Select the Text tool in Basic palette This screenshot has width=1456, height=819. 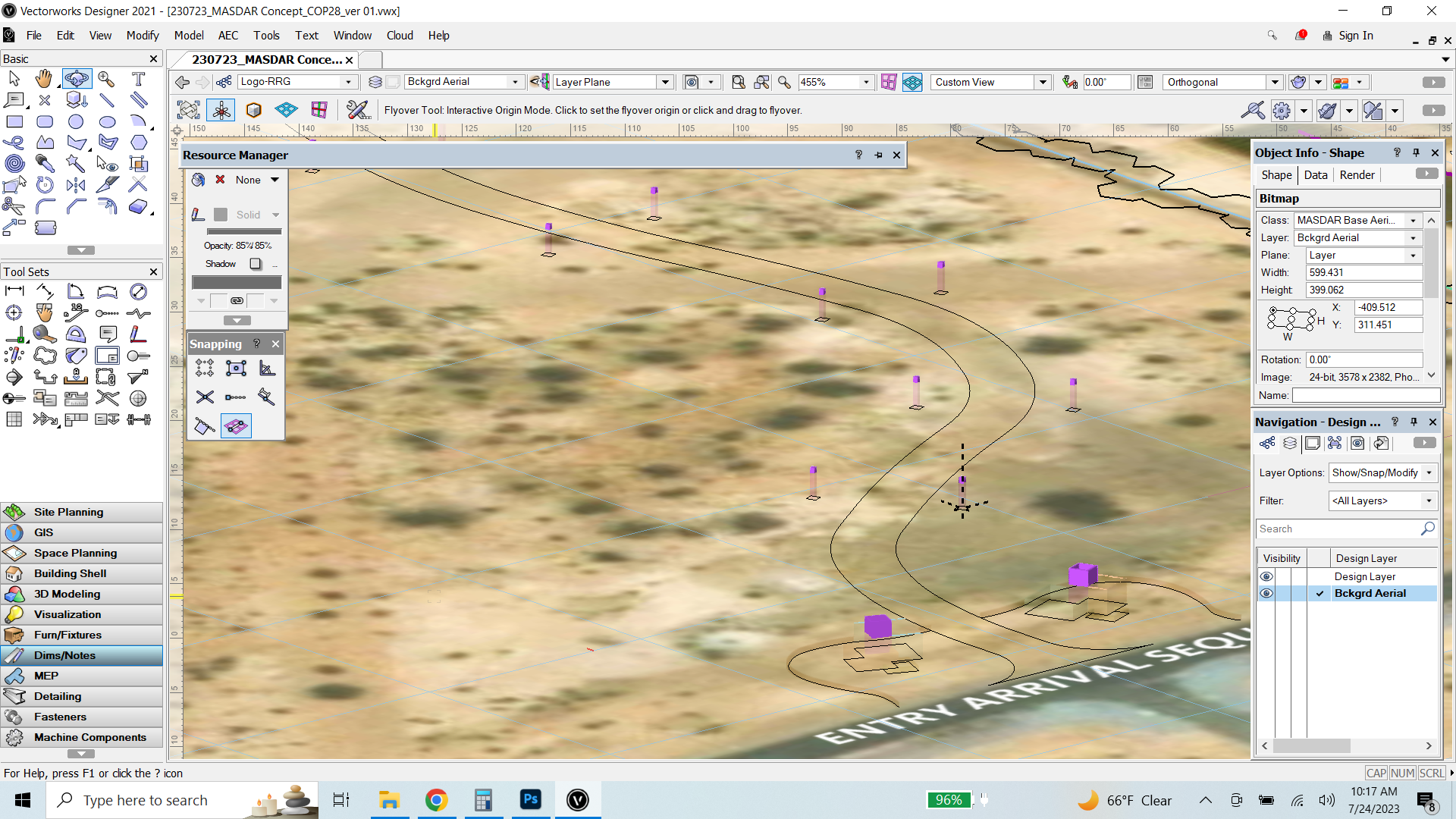coord(138,79)
